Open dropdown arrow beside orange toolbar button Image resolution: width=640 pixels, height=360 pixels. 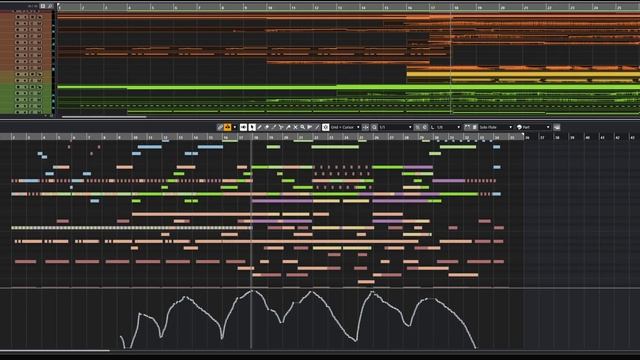235,127
